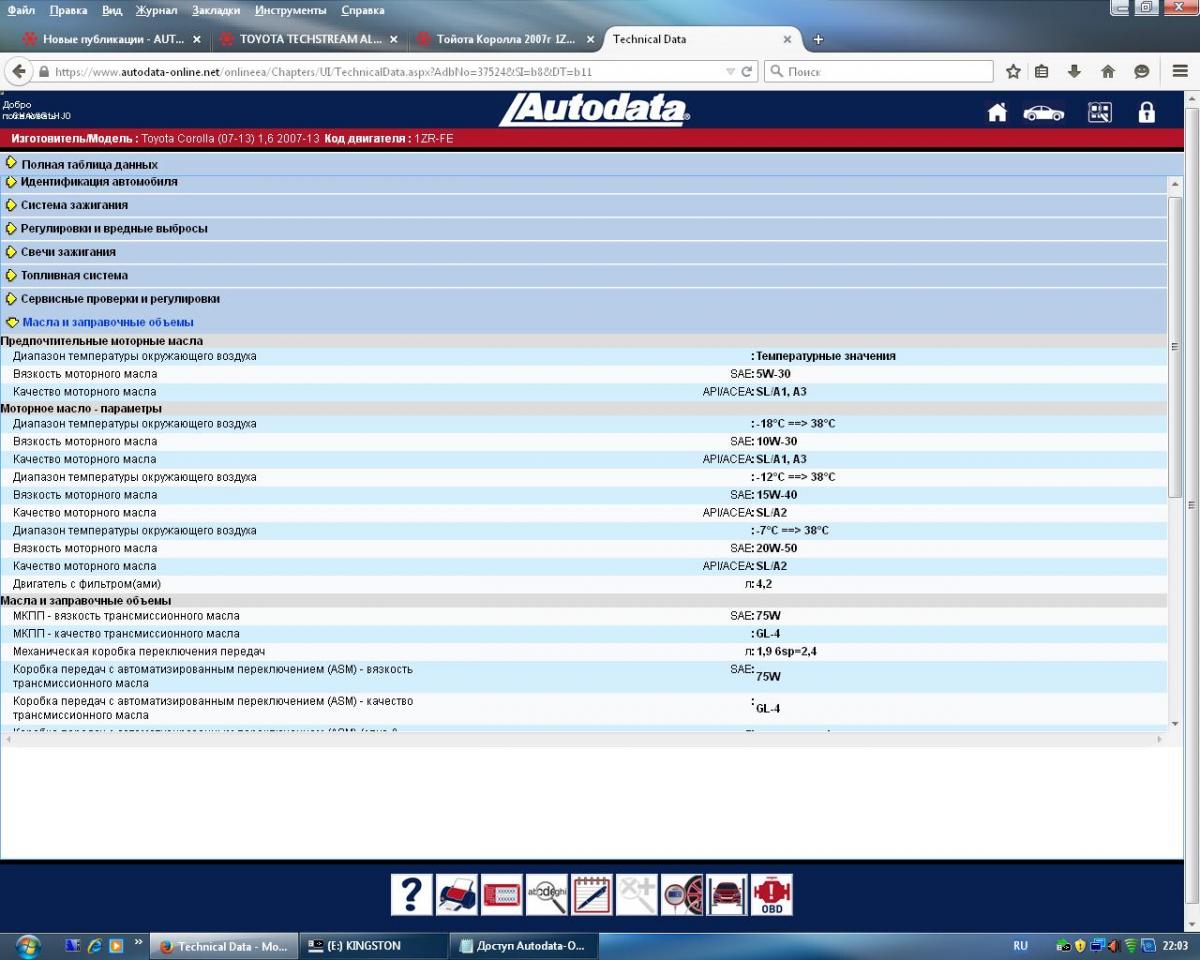This screenshot has height=960, width=1200.
Task: Click 'МКПП - качество трансмиссионного масла' row
Action: pyautogui.click(x=584, y=633)
